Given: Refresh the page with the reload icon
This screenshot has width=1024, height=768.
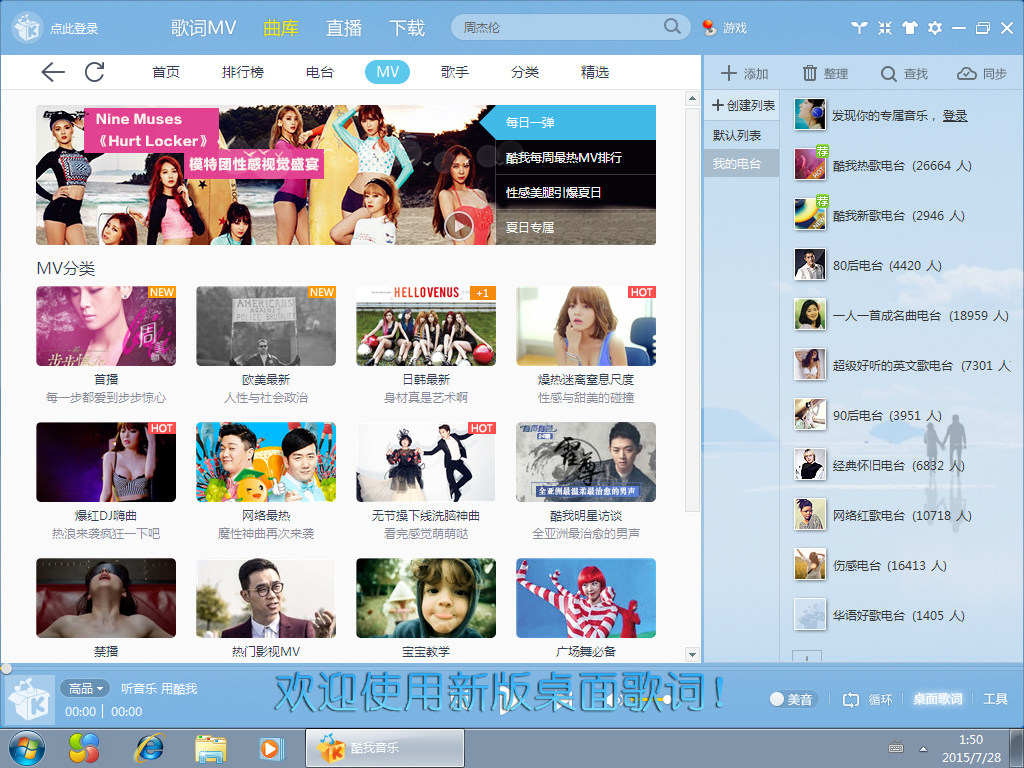Looking at the screenshot, I should click(95, 72).
